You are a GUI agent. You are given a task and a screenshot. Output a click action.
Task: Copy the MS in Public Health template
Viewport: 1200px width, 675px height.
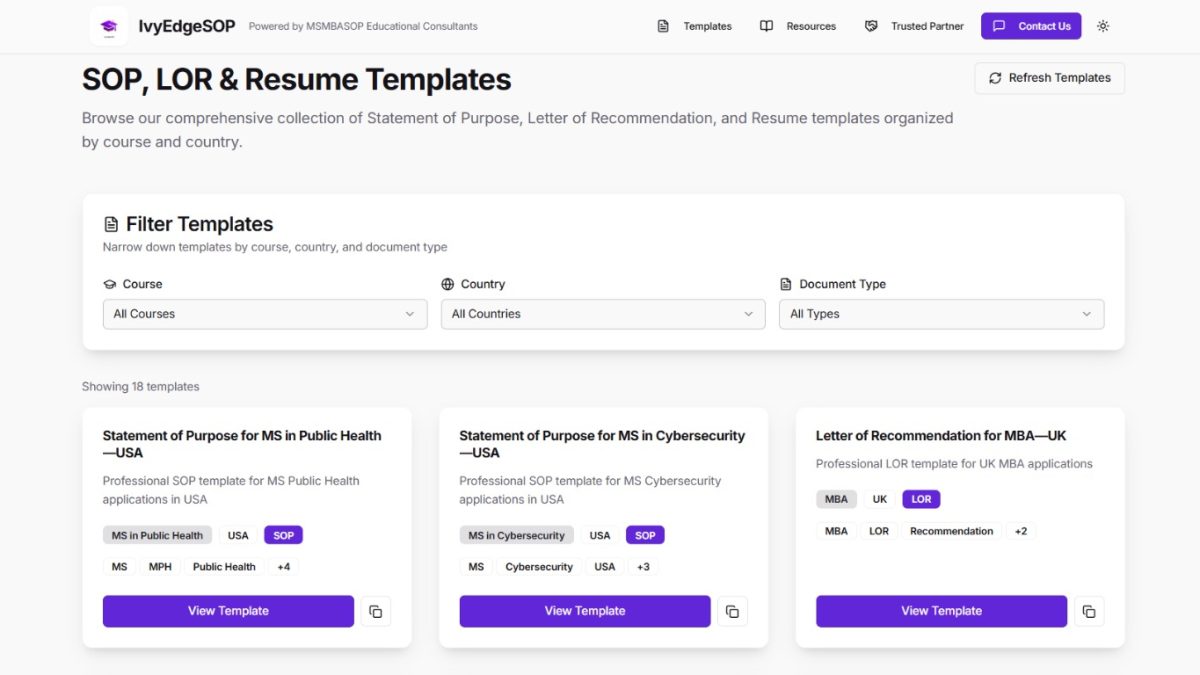tap(376, 611)
